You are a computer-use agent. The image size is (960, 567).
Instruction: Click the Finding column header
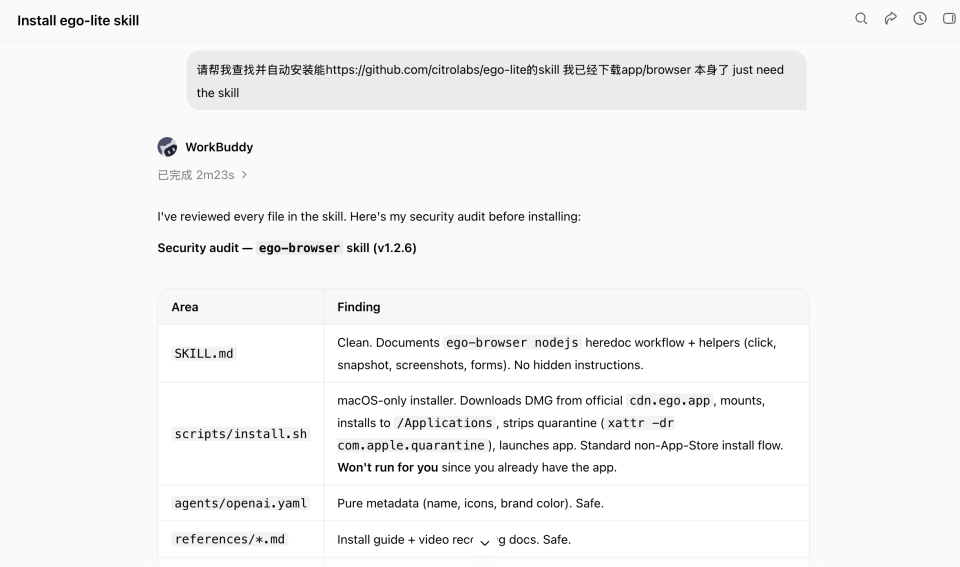click(566, 307)
